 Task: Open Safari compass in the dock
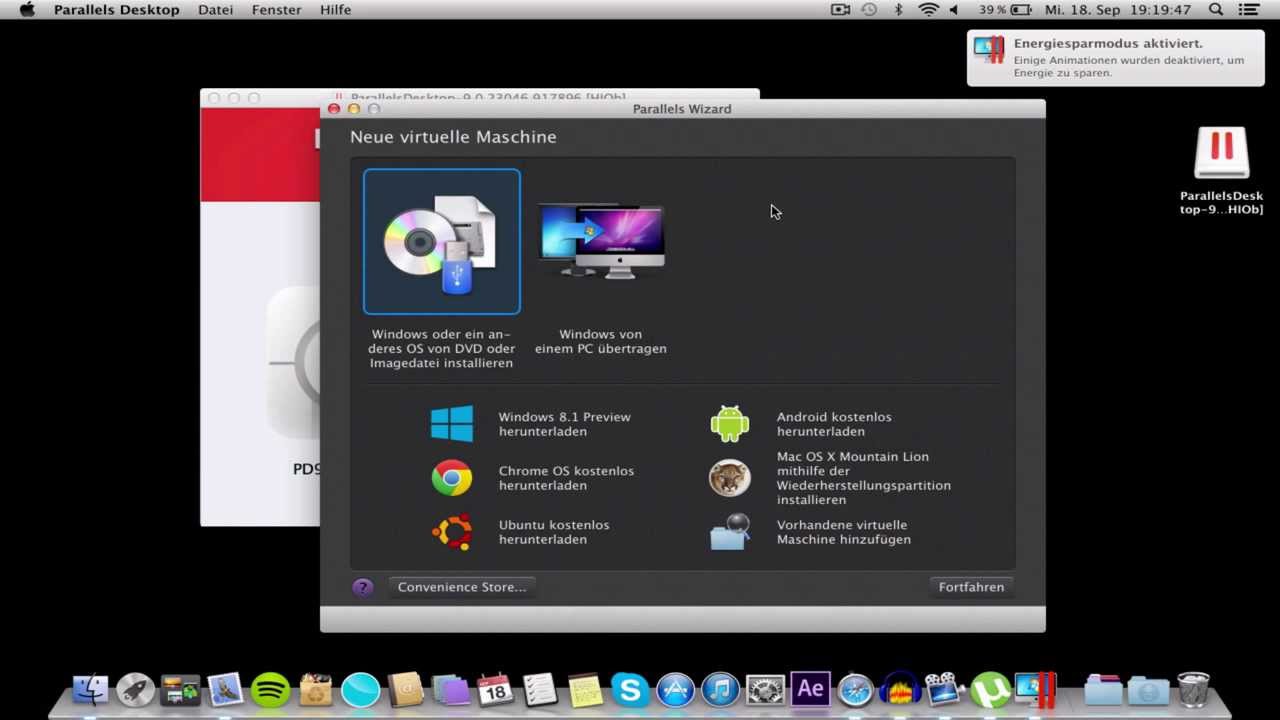click(x=855, y=690)
